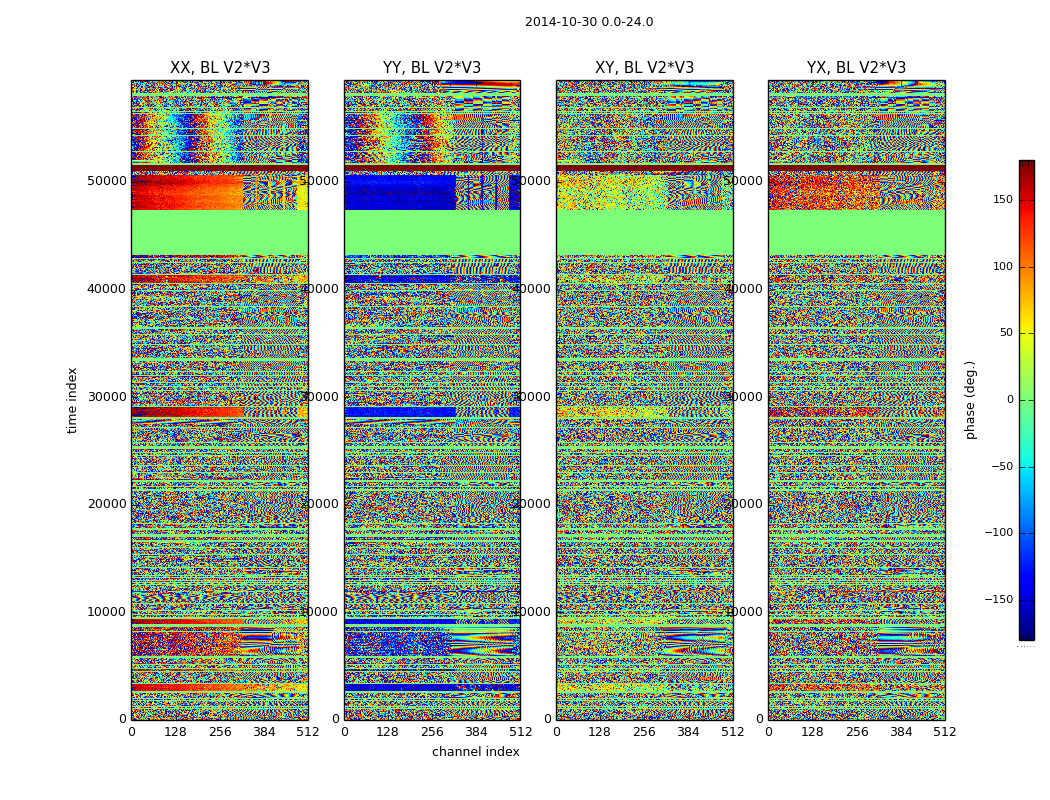This screenshot has height=800, width=1050.
Task: Click the "phase (deg.)" colorbar label
Action: 970,400
